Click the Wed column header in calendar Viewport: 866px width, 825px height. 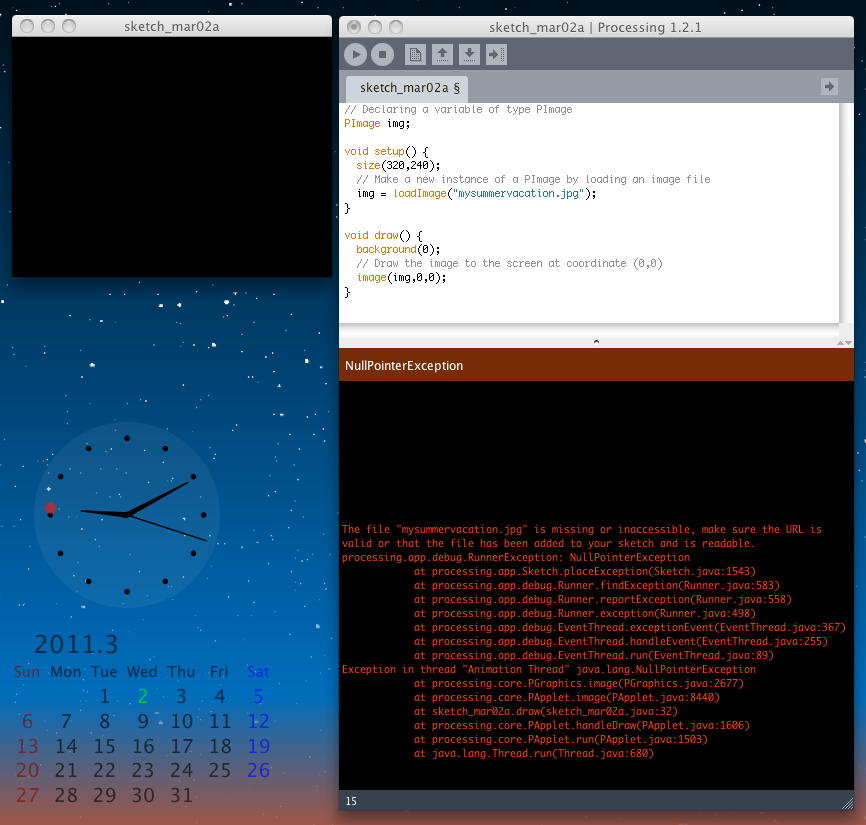[x=142, y=671]
